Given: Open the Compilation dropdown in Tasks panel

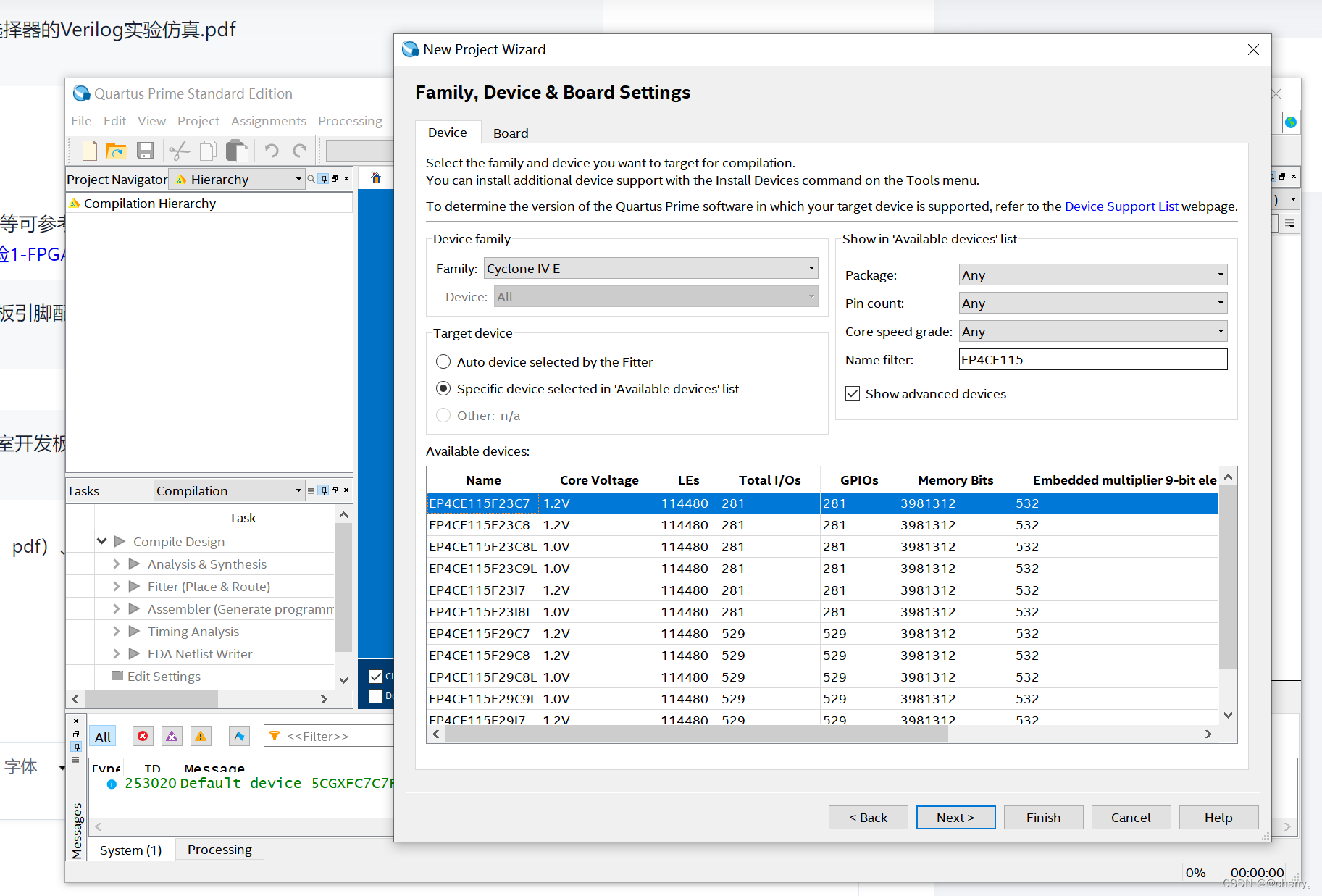Looking at the screenshot, I should [x=229, y=490].
